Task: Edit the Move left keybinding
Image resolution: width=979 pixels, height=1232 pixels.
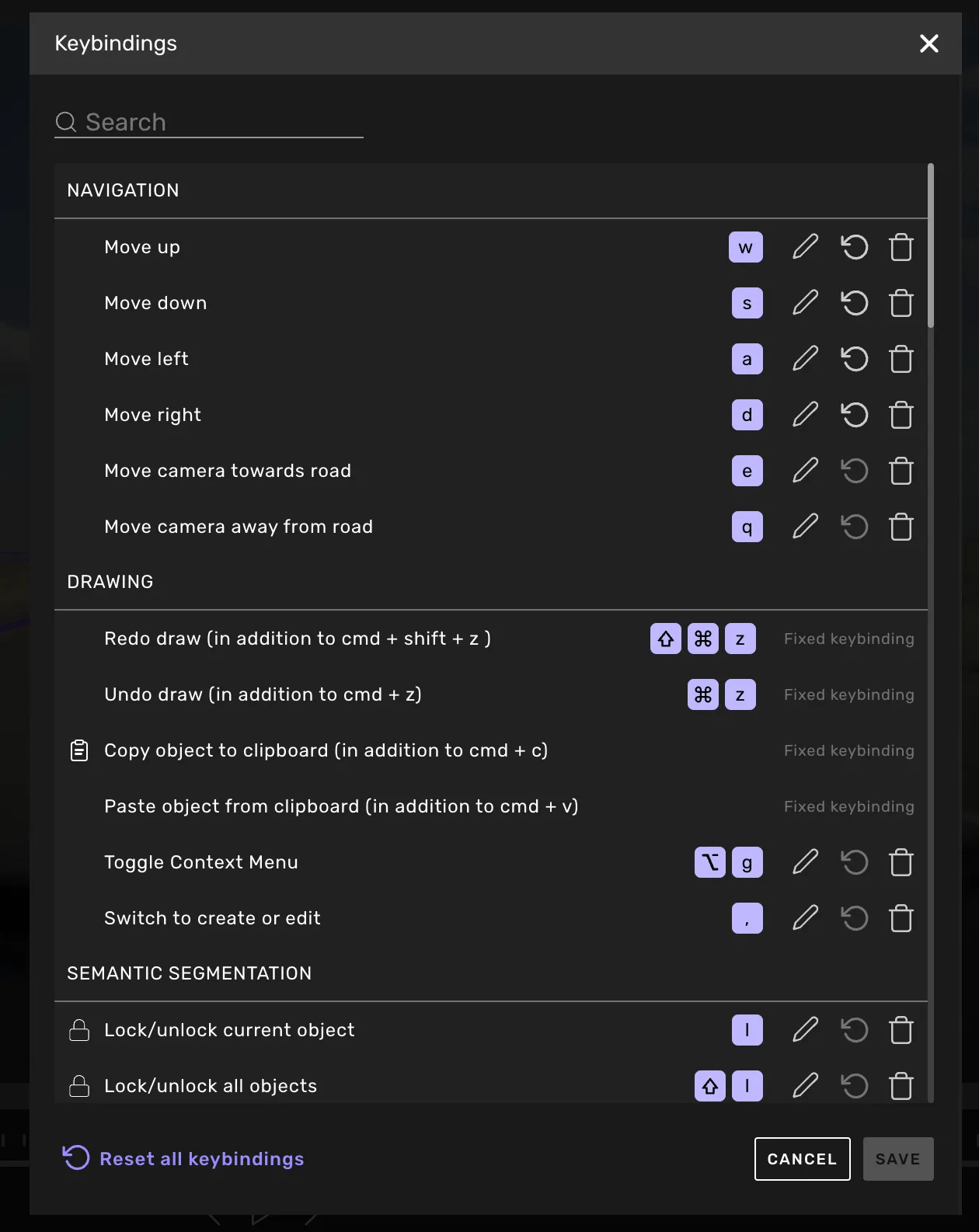Action: point(806,359)
